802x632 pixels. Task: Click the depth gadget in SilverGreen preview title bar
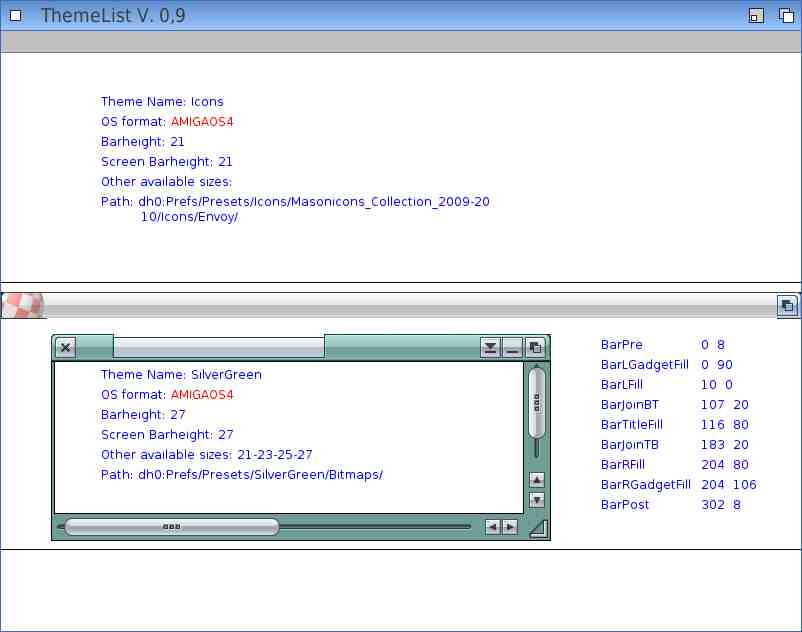[x=537, y=347]
